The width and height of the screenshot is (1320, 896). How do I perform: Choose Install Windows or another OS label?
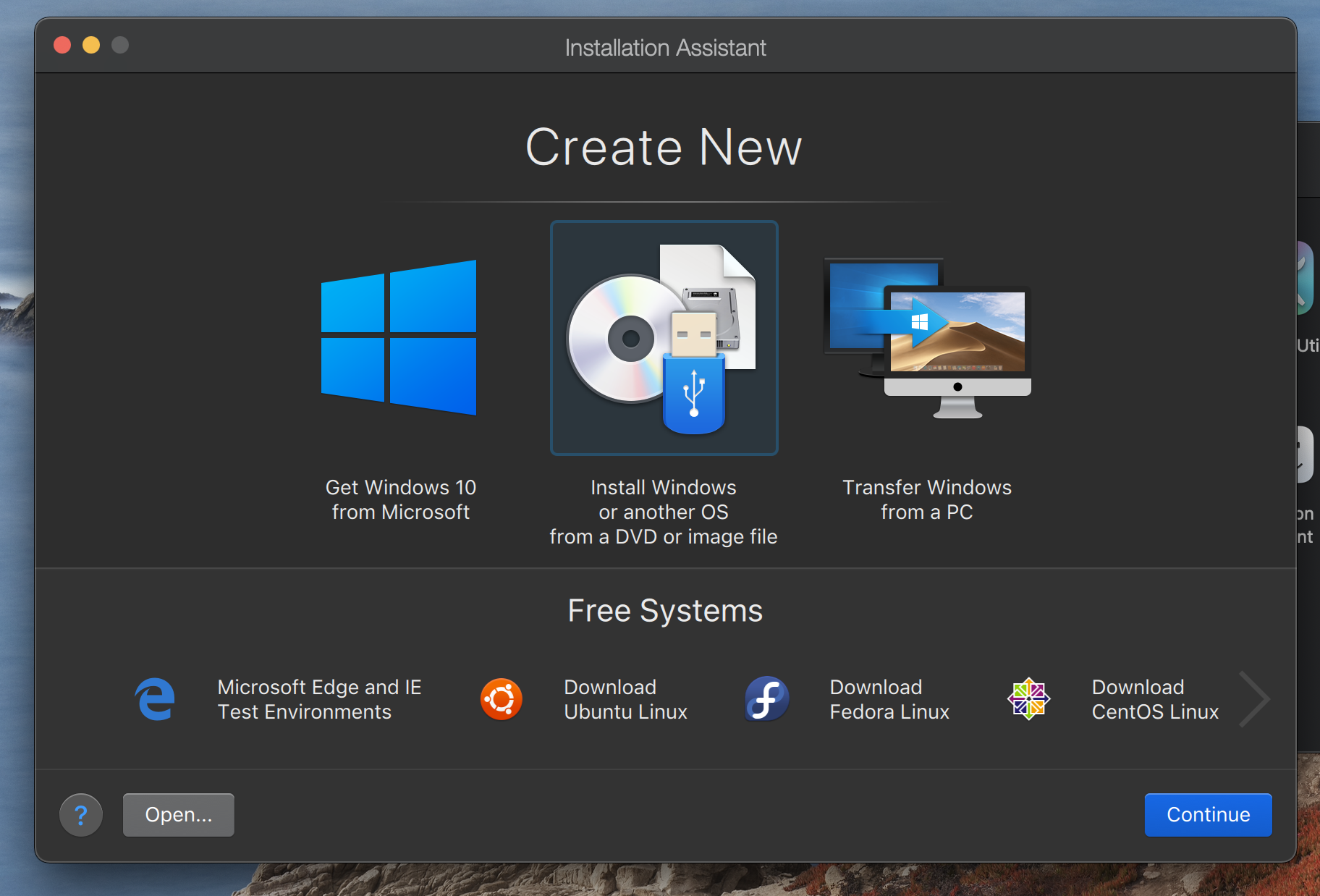pyautogui.click(x=664, y=512)
